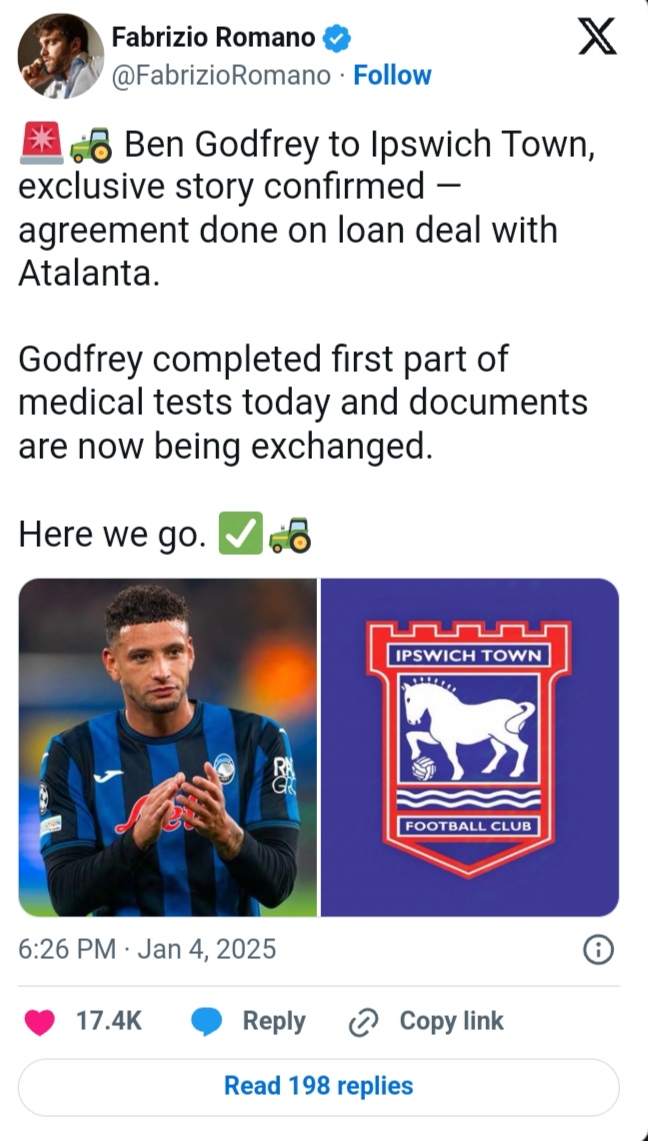Click the Fabrizio Romano display name
Screen dimensions: 648x1141
[x=213, y=39]
